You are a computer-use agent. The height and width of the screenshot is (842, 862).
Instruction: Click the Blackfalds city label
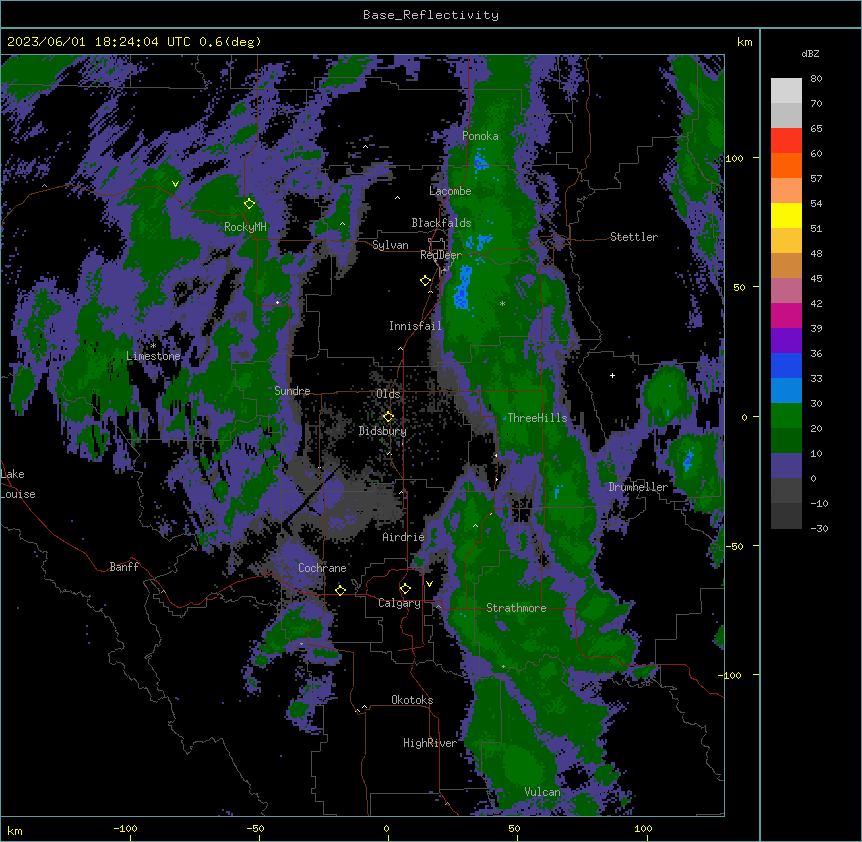[441, 223]
